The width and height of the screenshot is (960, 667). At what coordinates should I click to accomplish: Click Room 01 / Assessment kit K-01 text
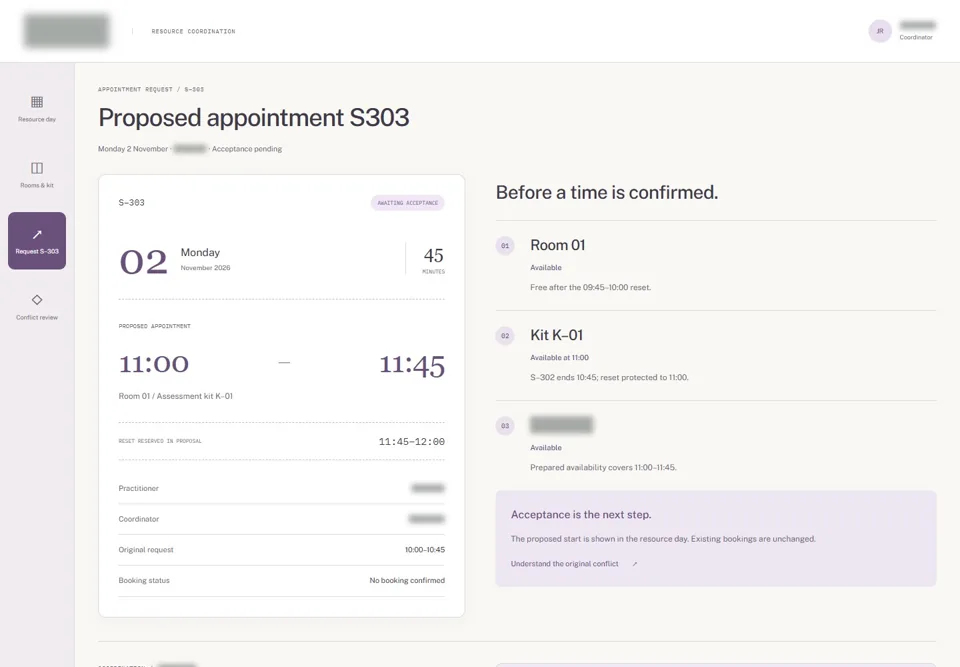coord(176,396)
